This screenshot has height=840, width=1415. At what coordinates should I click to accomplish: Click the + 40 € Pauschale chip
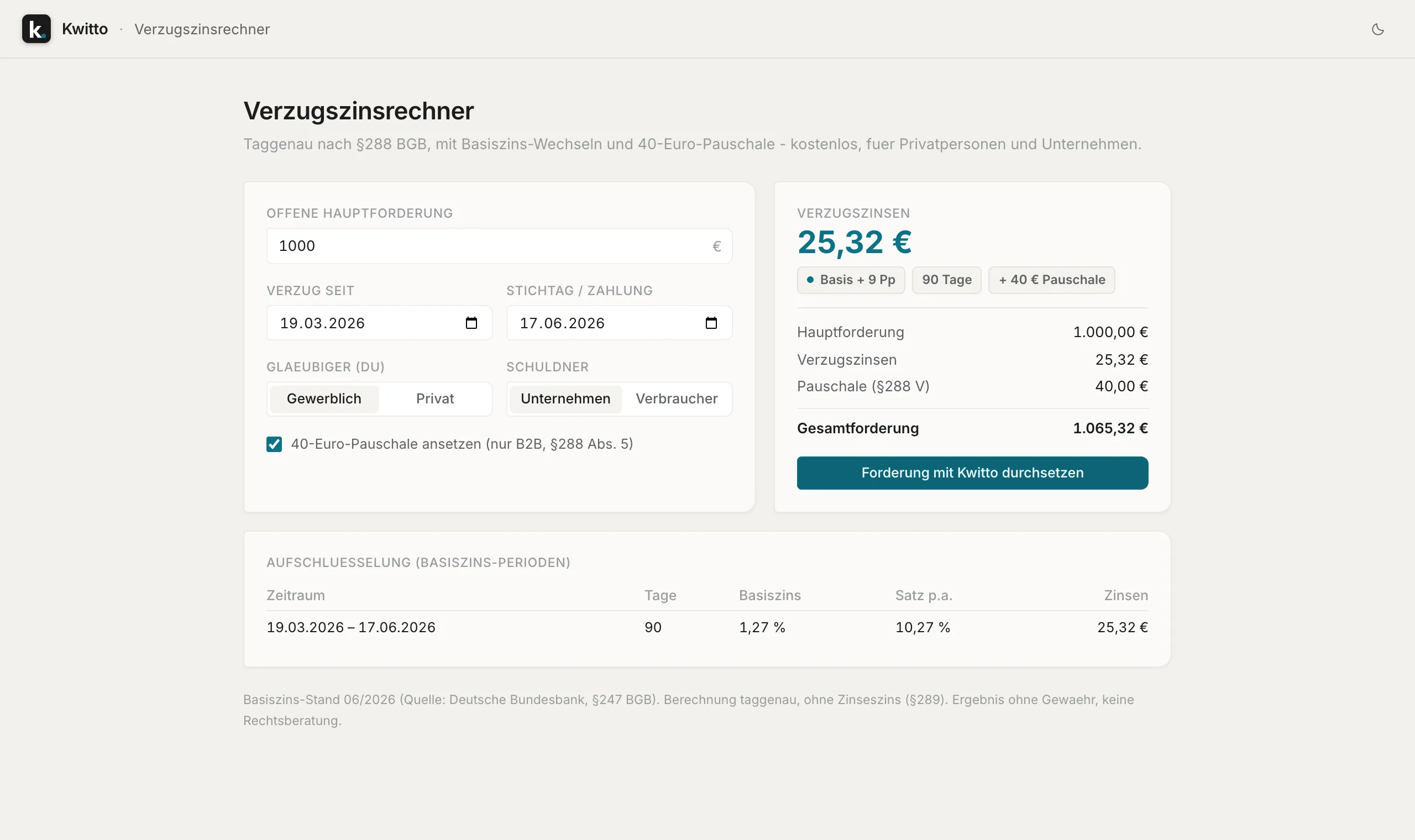point(1052,280)
